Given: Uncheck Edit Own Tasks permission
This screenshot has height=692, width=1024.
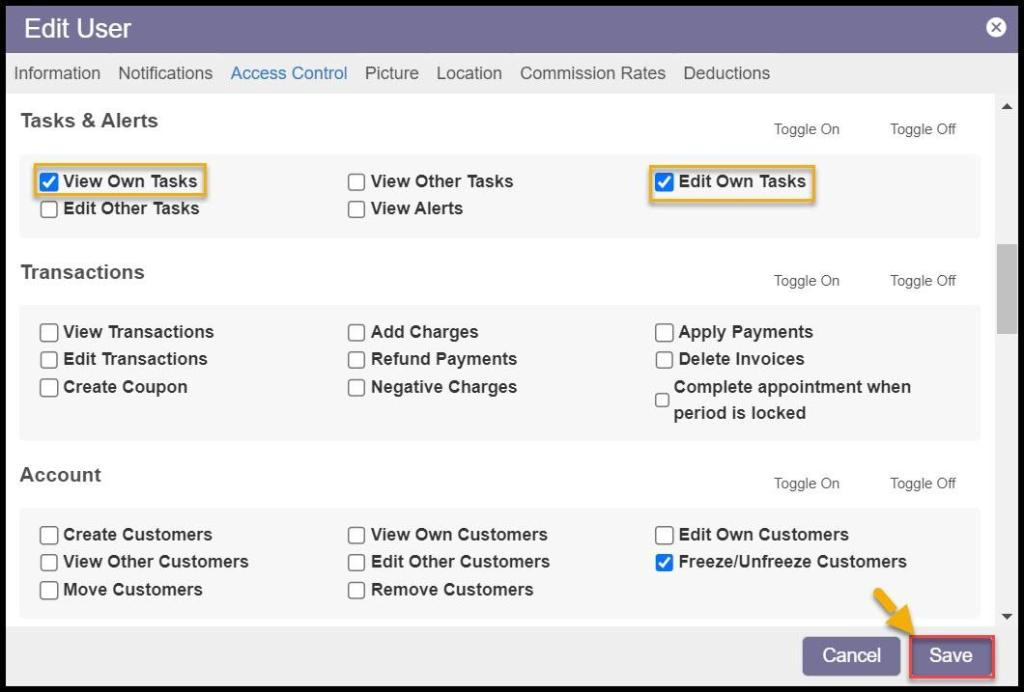Looking at the screenshot, I should click(664, 182).
